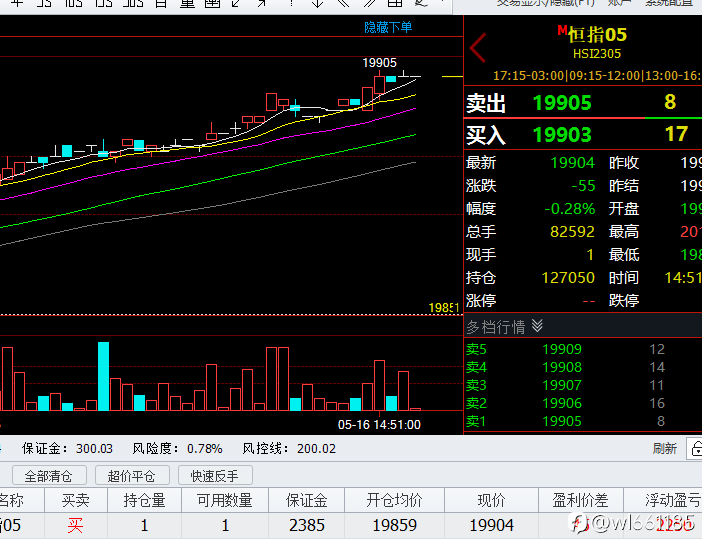702x557 pixels.
Task: Click the 保证金 column header in positions table
Action: (x=307, y=500)
